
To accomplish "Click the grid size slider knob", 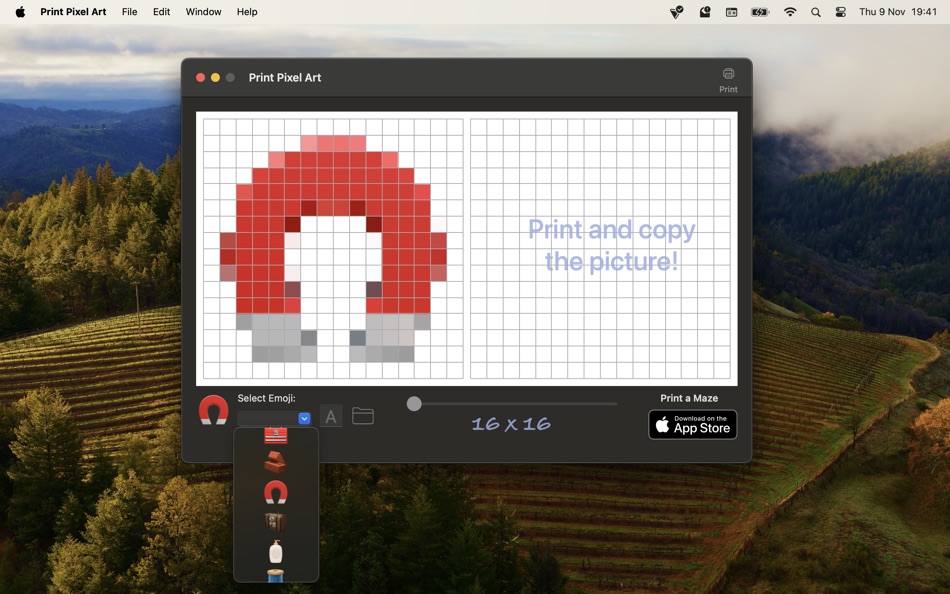I will pyautogui.click(x=414, y=404).
